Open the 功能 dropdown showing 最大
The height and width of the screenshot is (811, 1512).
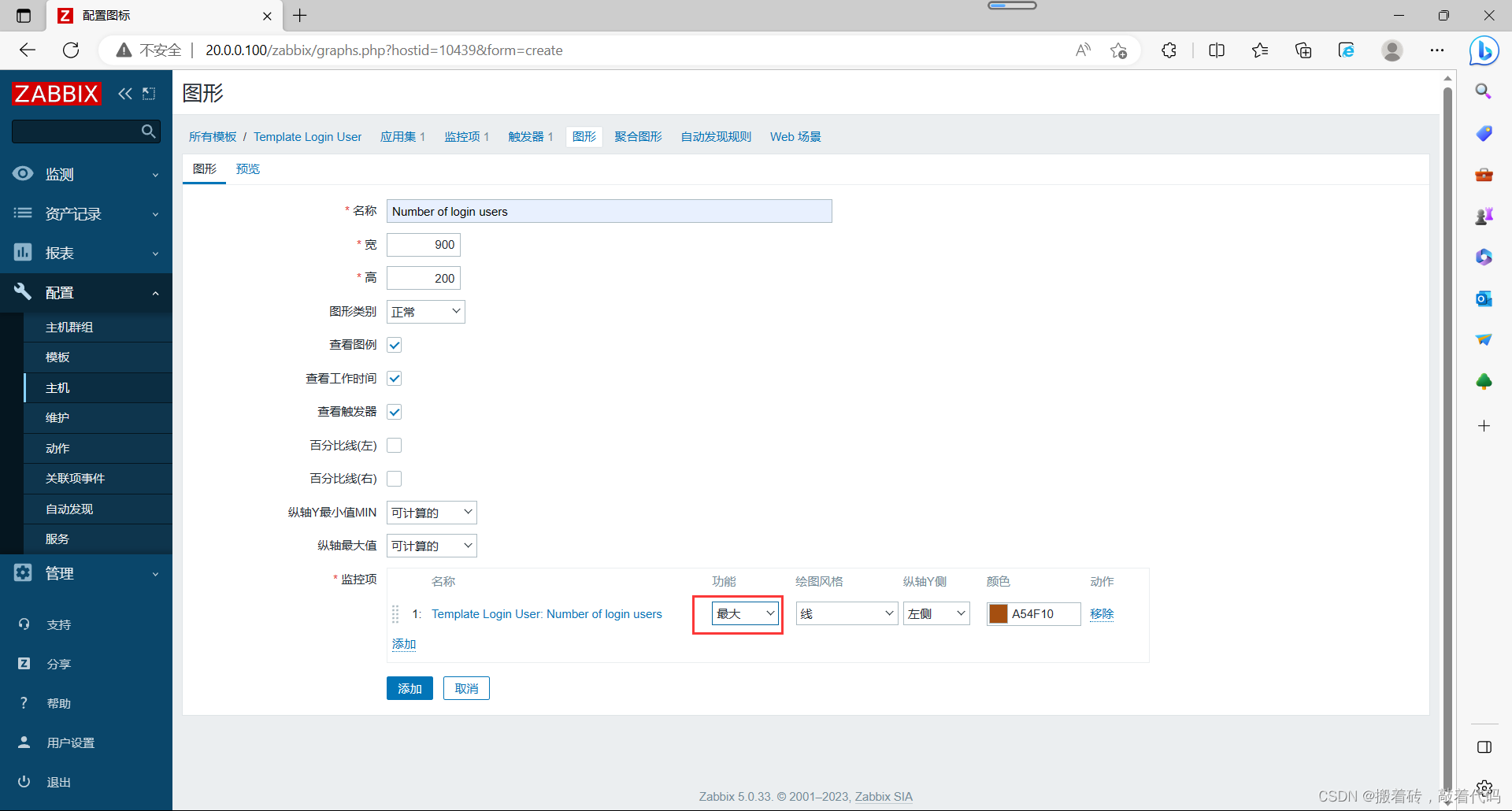click(745, 613)
